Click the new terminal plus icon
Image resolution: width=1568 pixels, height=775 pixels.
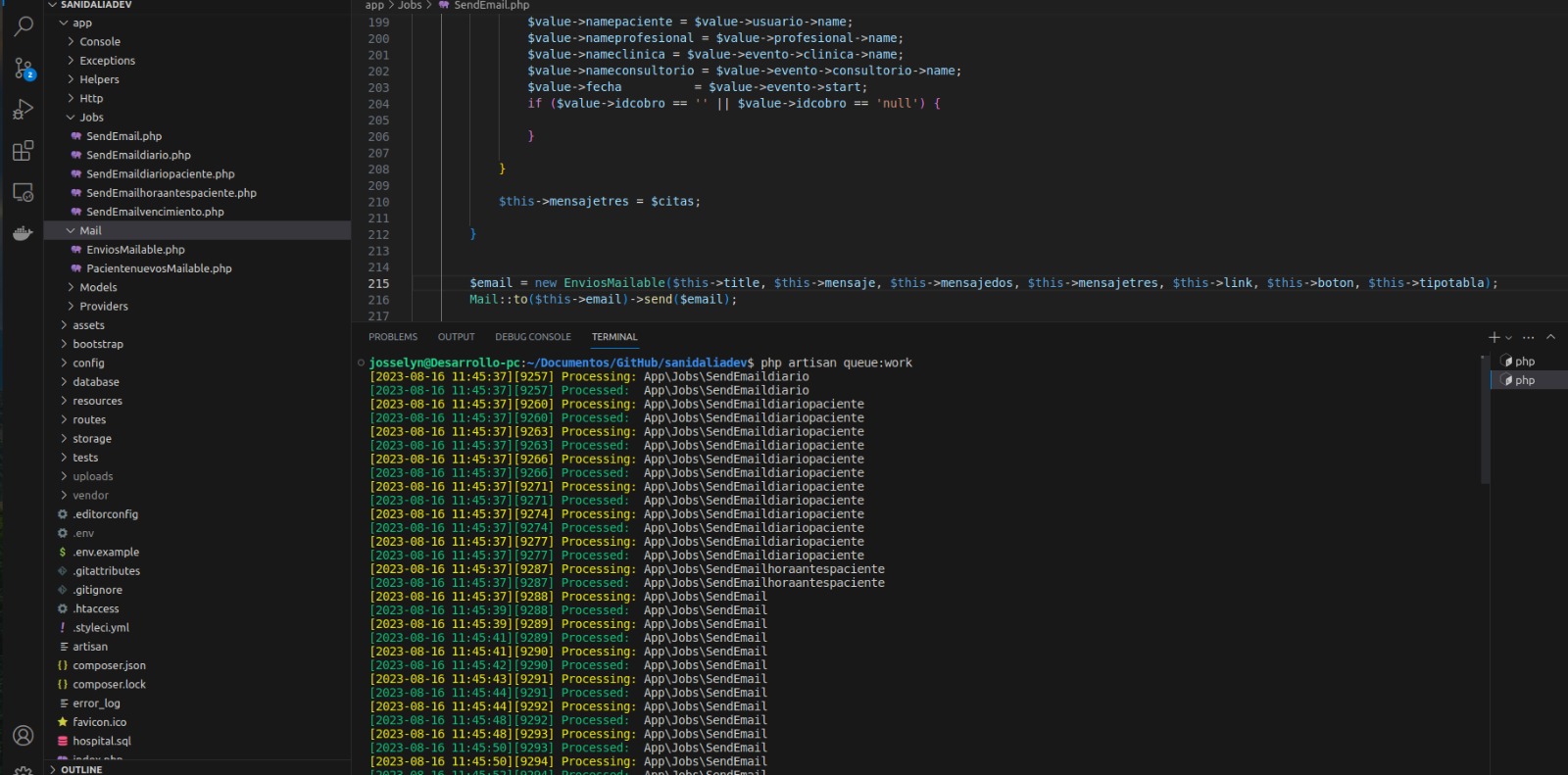(1494, 337)
